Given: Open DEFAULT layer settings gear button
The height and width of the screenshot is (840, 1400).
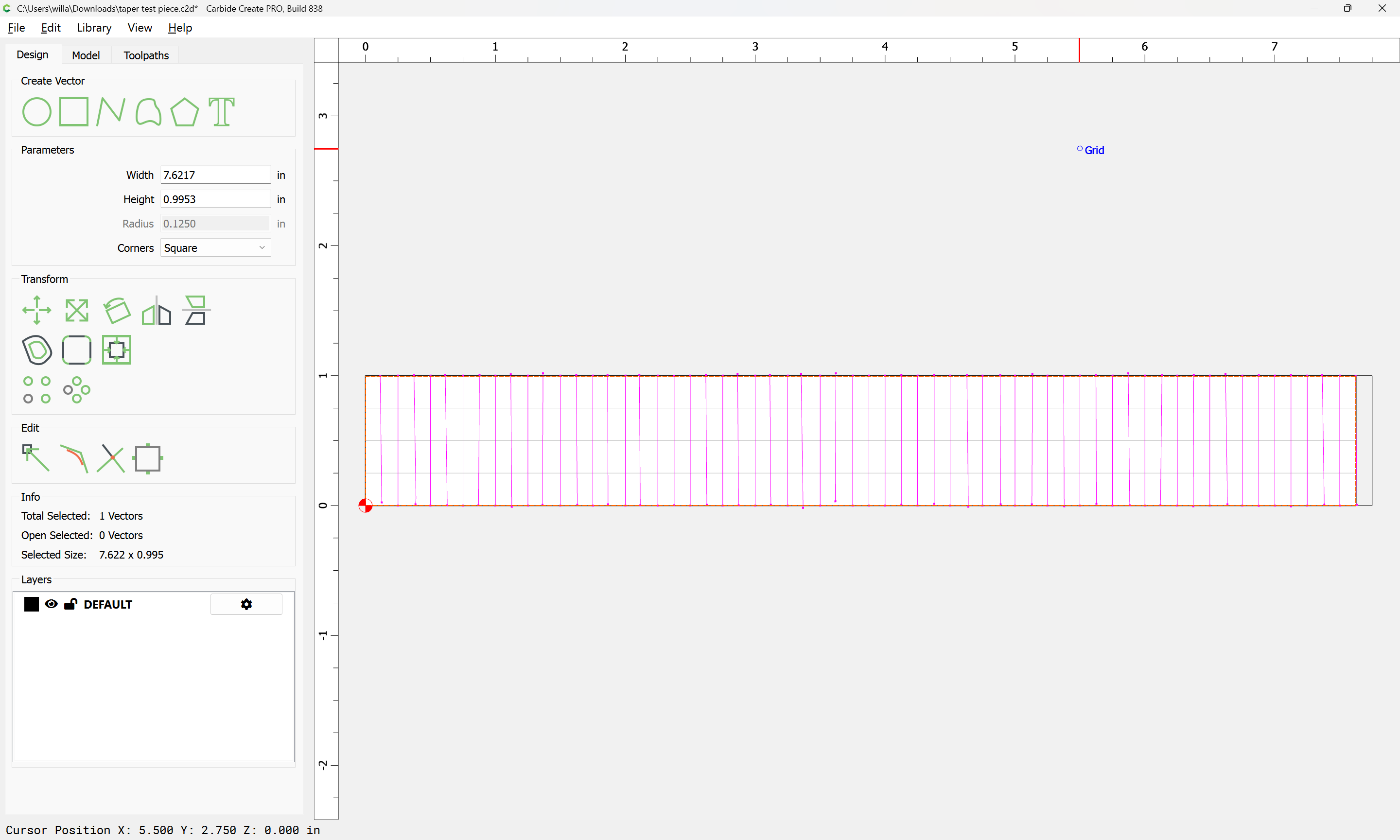Looking at the screenshot, I should (x=246, y=604).
